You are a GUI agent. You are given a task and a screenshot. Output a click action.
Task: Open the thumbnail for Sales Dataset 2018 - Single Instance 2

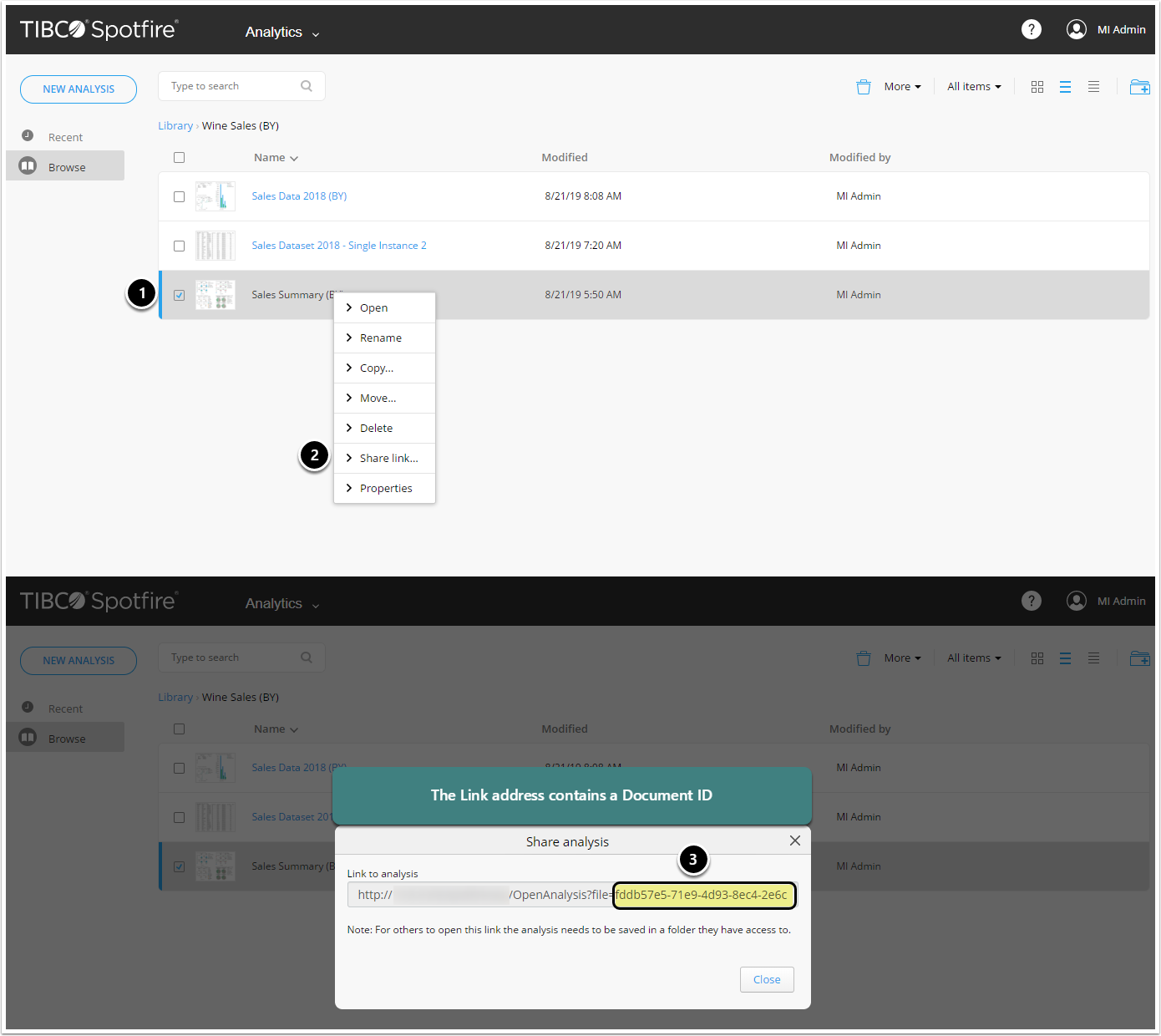coord(215,246)
